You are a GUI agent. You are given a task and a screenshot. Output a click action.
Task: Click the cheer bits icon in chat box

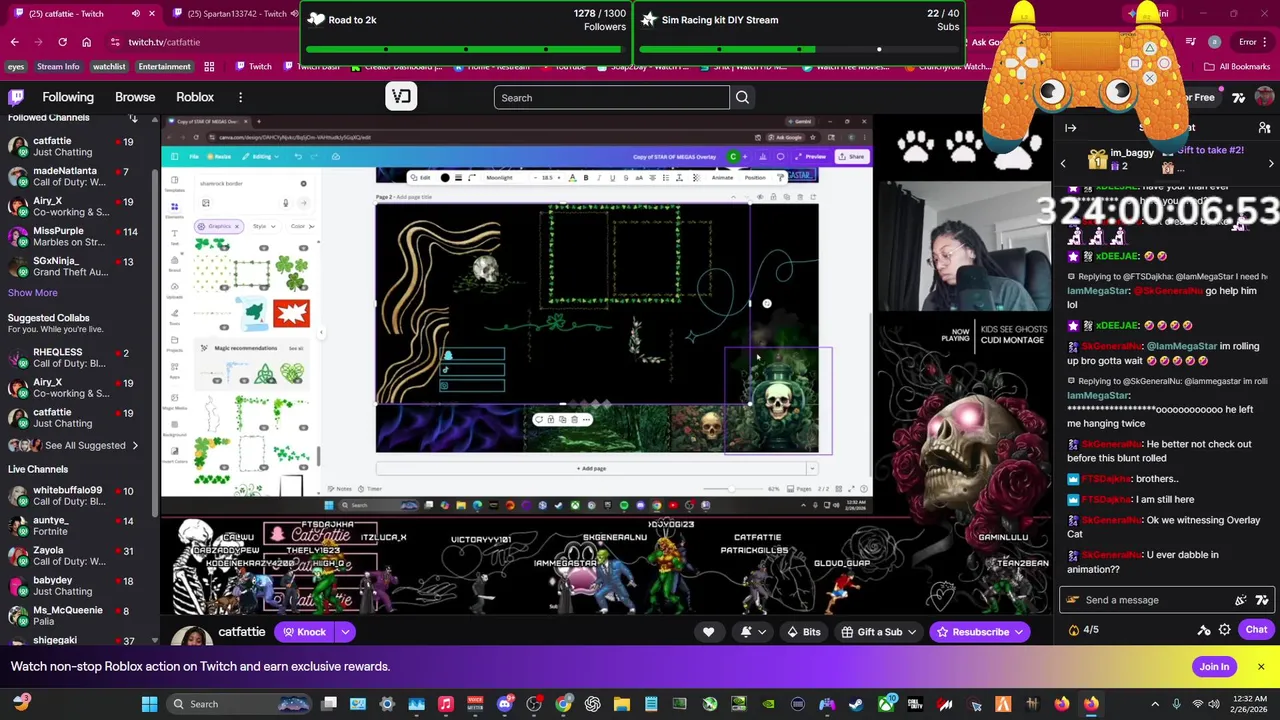click(1241, 600)
